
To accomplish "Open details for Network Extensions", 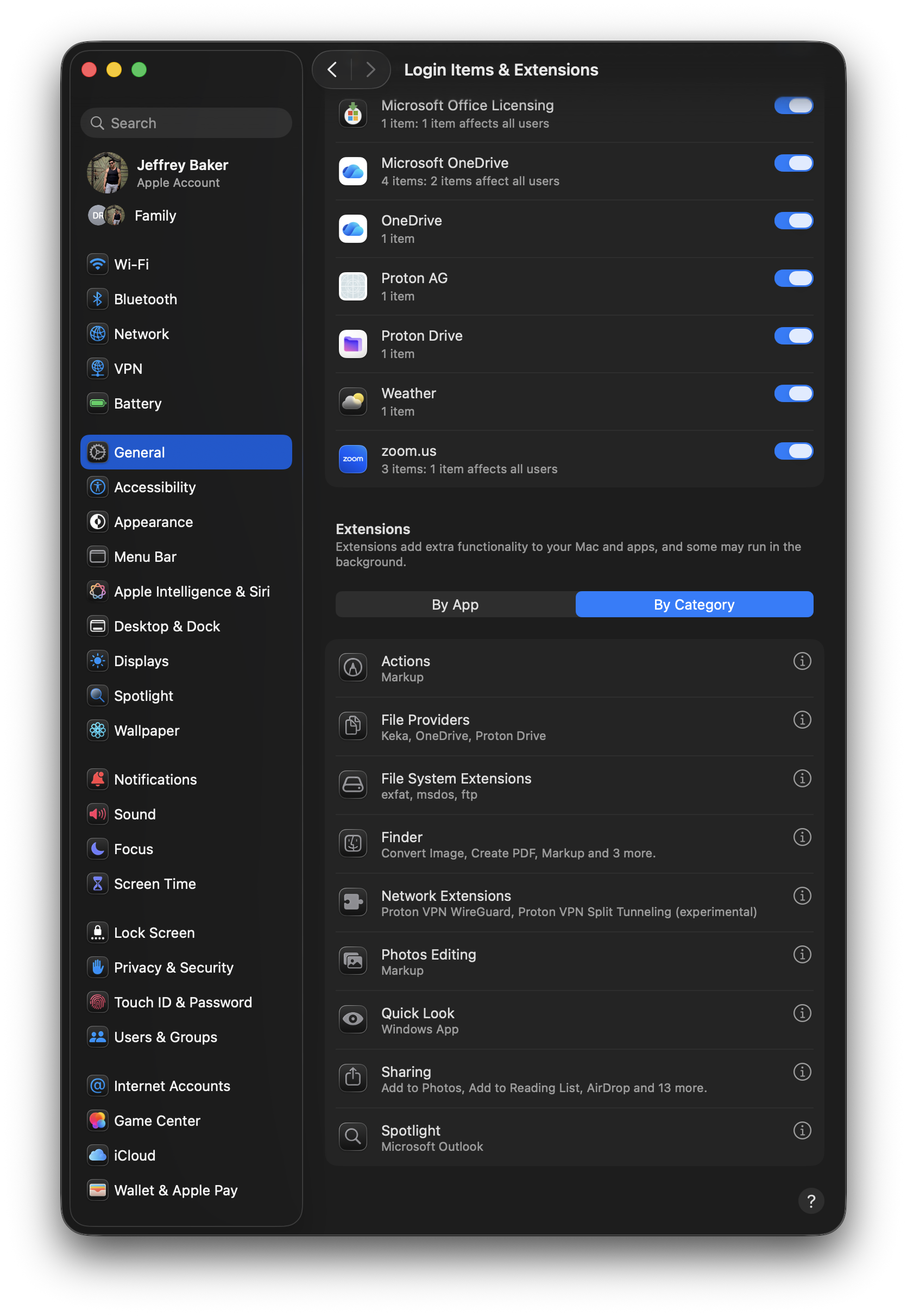I will tap(802, 896).
